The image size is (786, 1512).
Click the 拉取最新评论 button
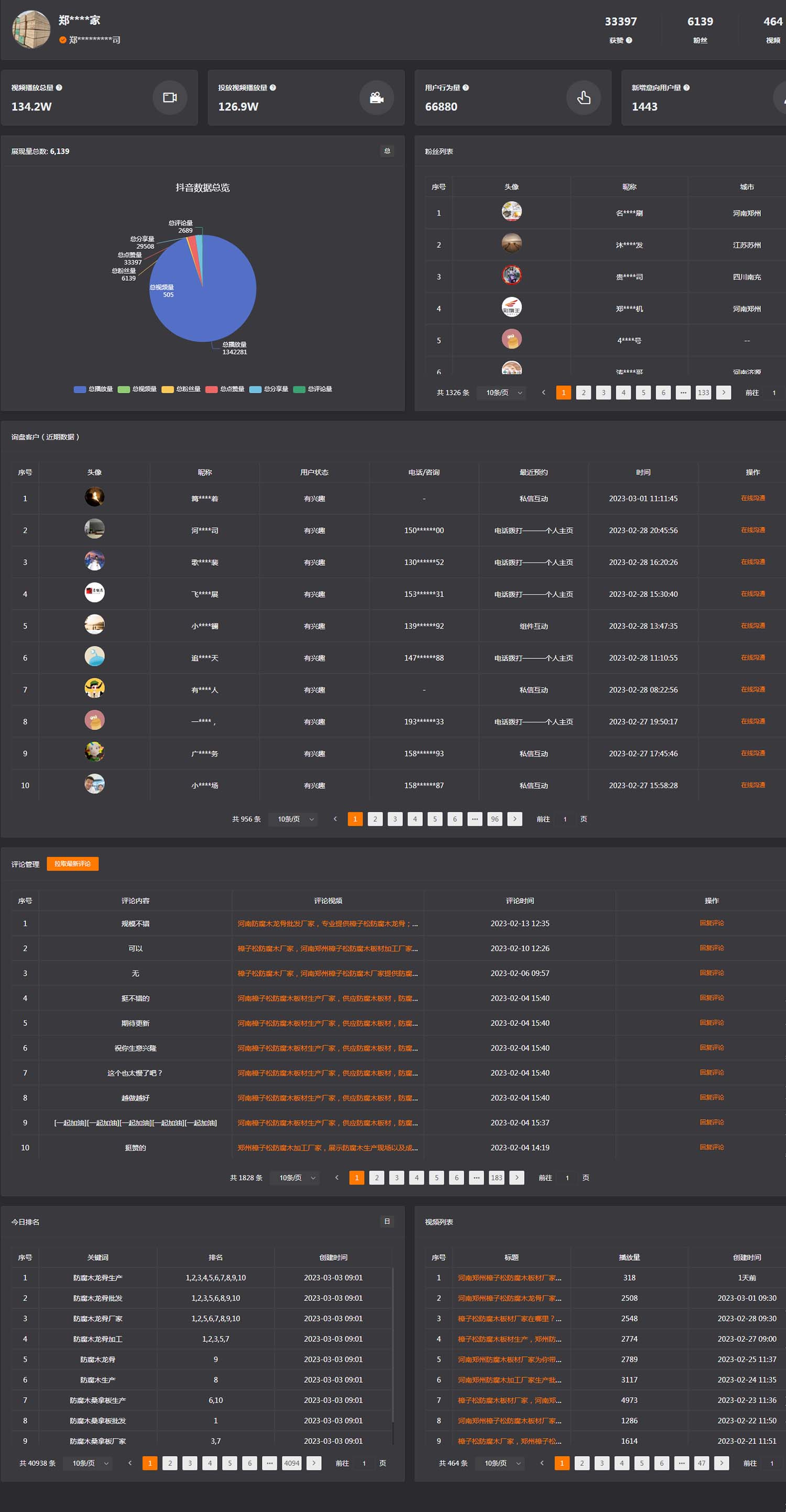(x=72, y=864)
